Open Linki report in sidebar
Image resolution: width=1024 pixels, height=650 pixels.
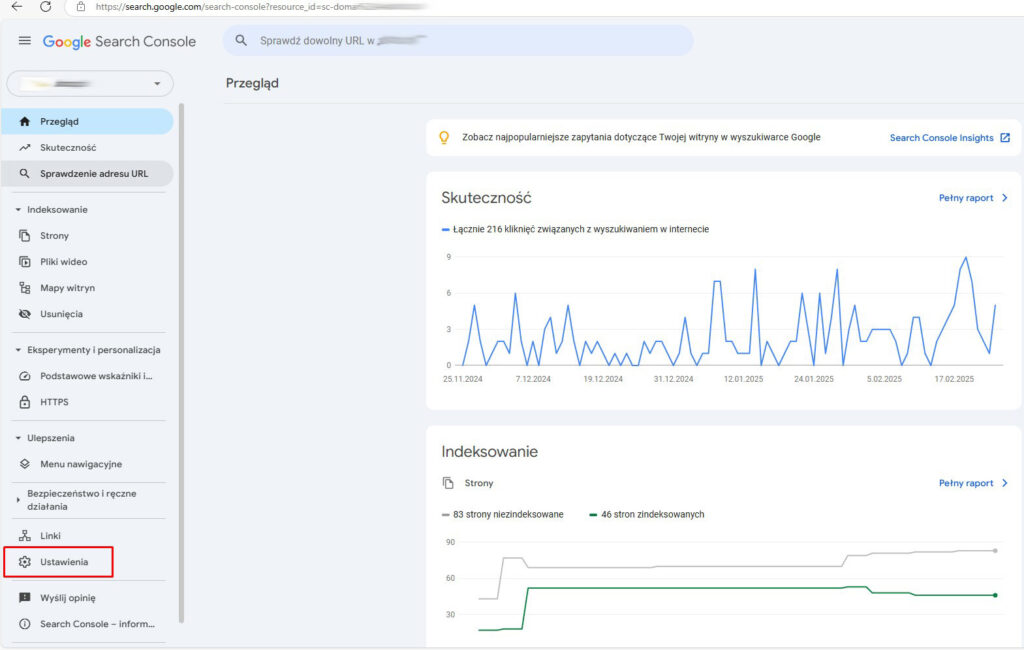(x=50, y=536)
